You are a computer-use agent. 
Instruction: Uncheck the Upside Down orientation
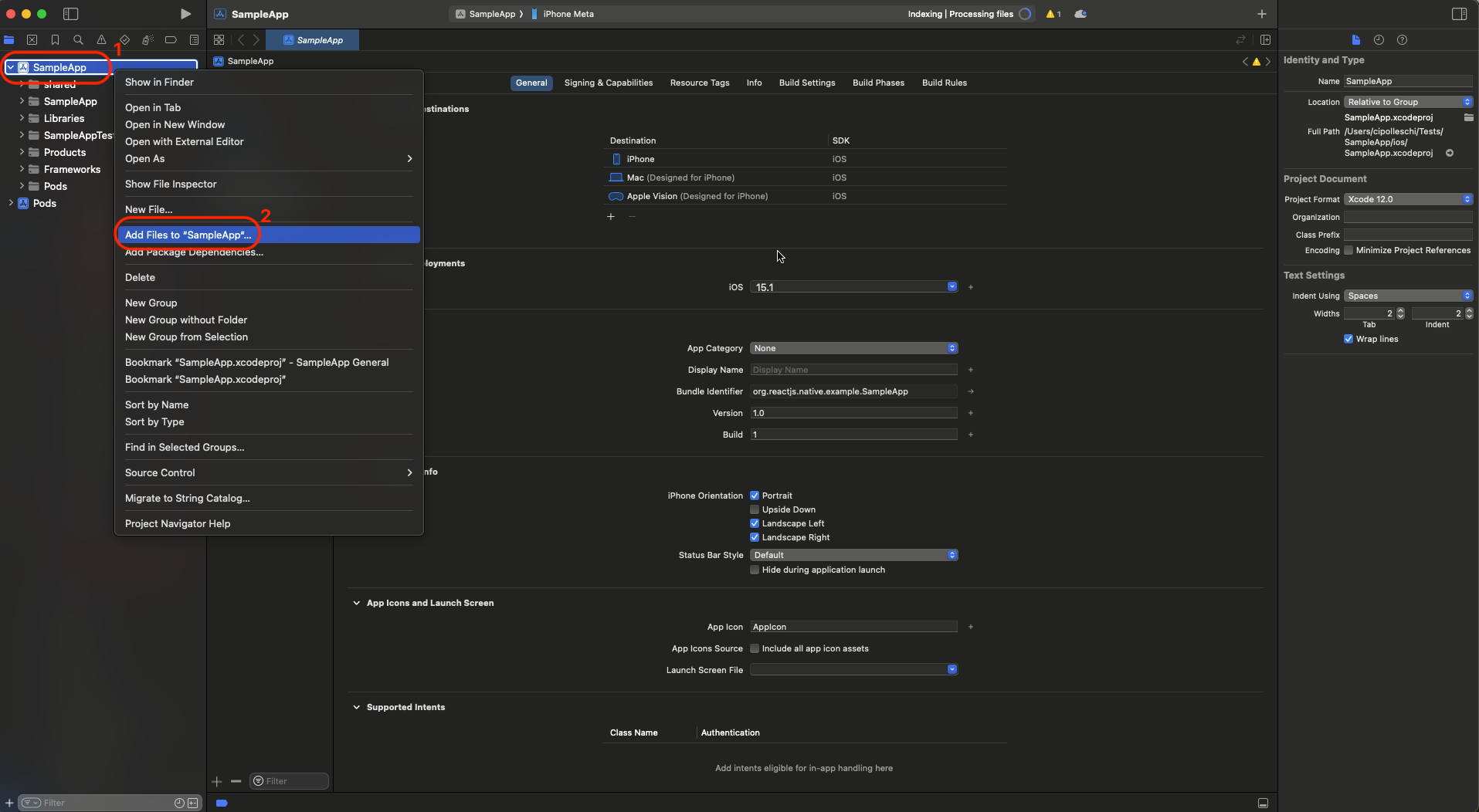[x=755, y=509]
